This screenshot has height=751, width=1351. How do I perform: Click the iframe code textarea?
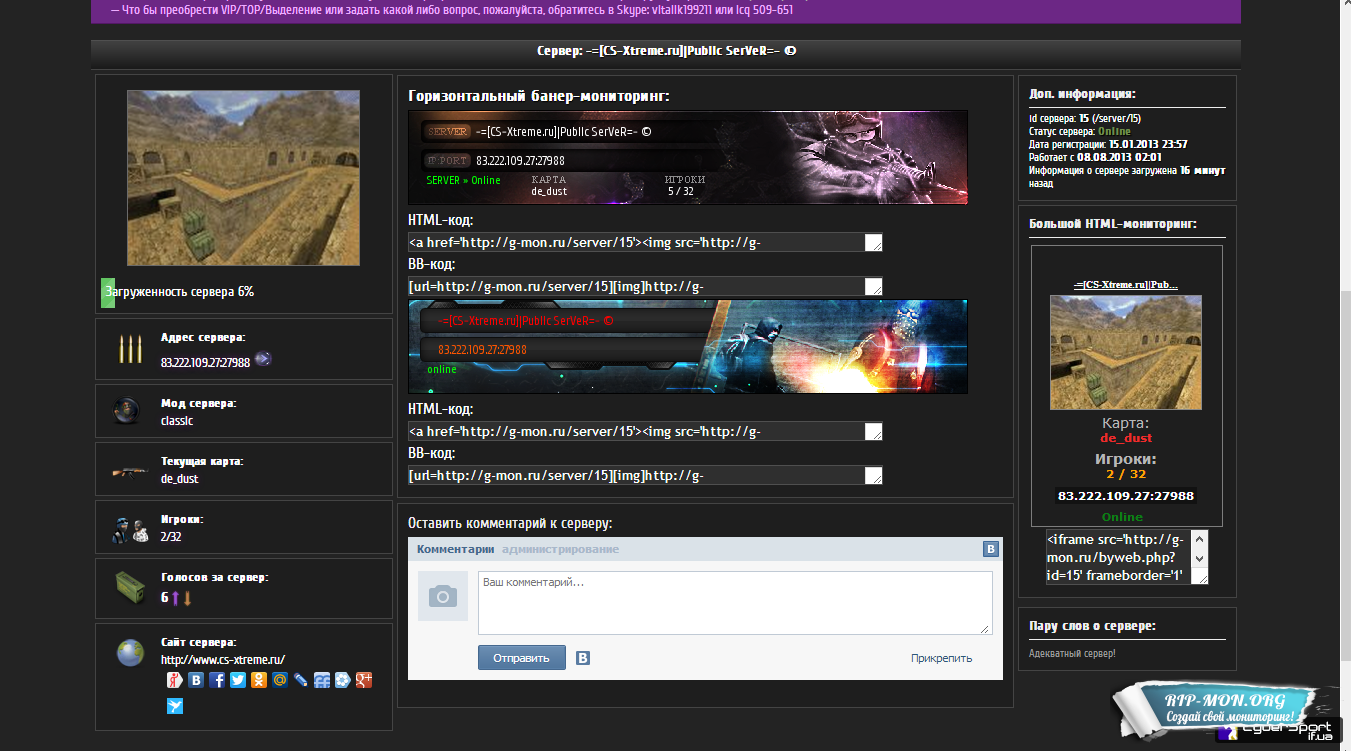tap(1127, 556)
